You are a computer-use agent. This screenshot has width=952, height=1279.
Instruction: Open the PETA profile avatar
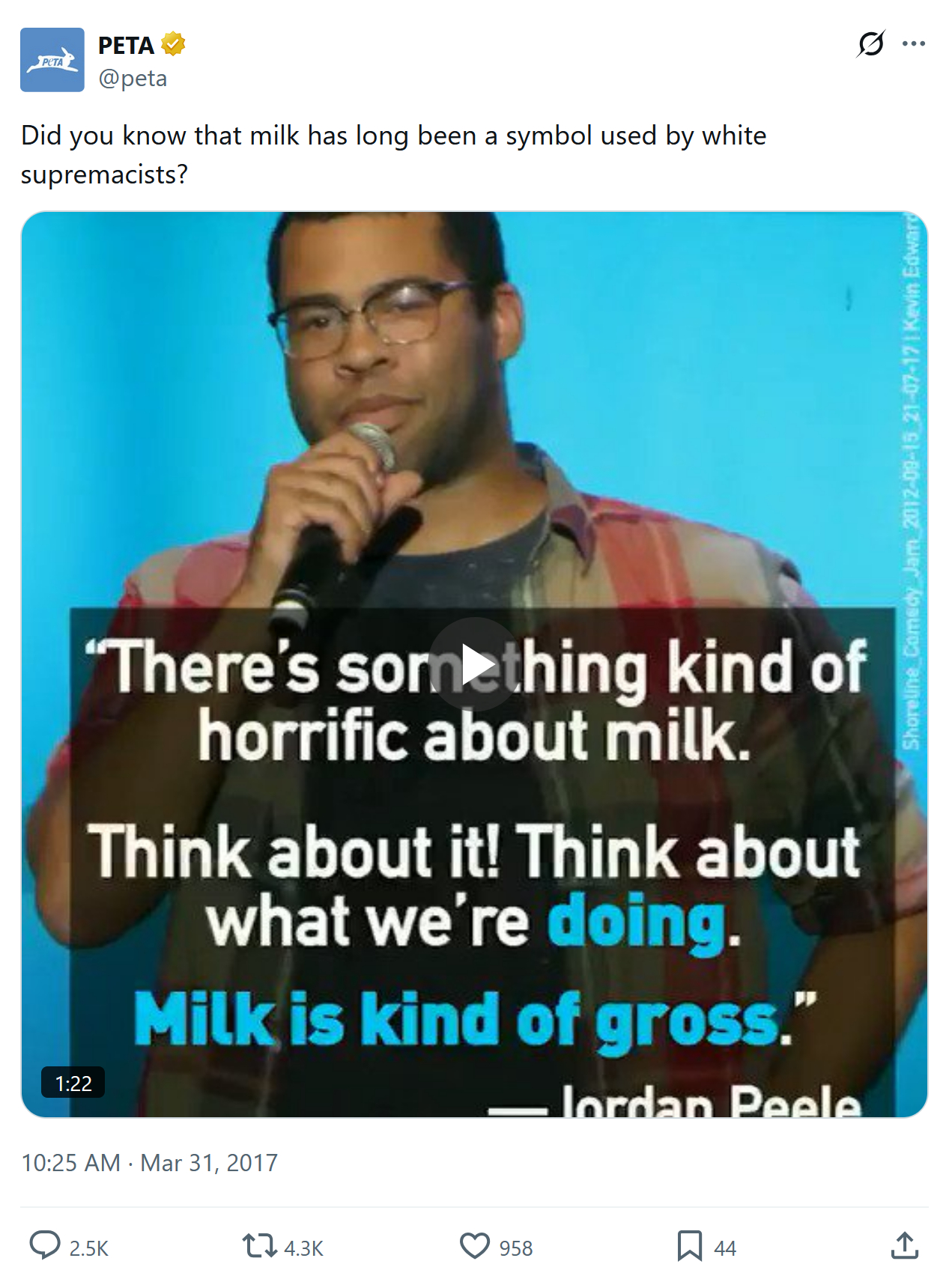click(52, 60)
